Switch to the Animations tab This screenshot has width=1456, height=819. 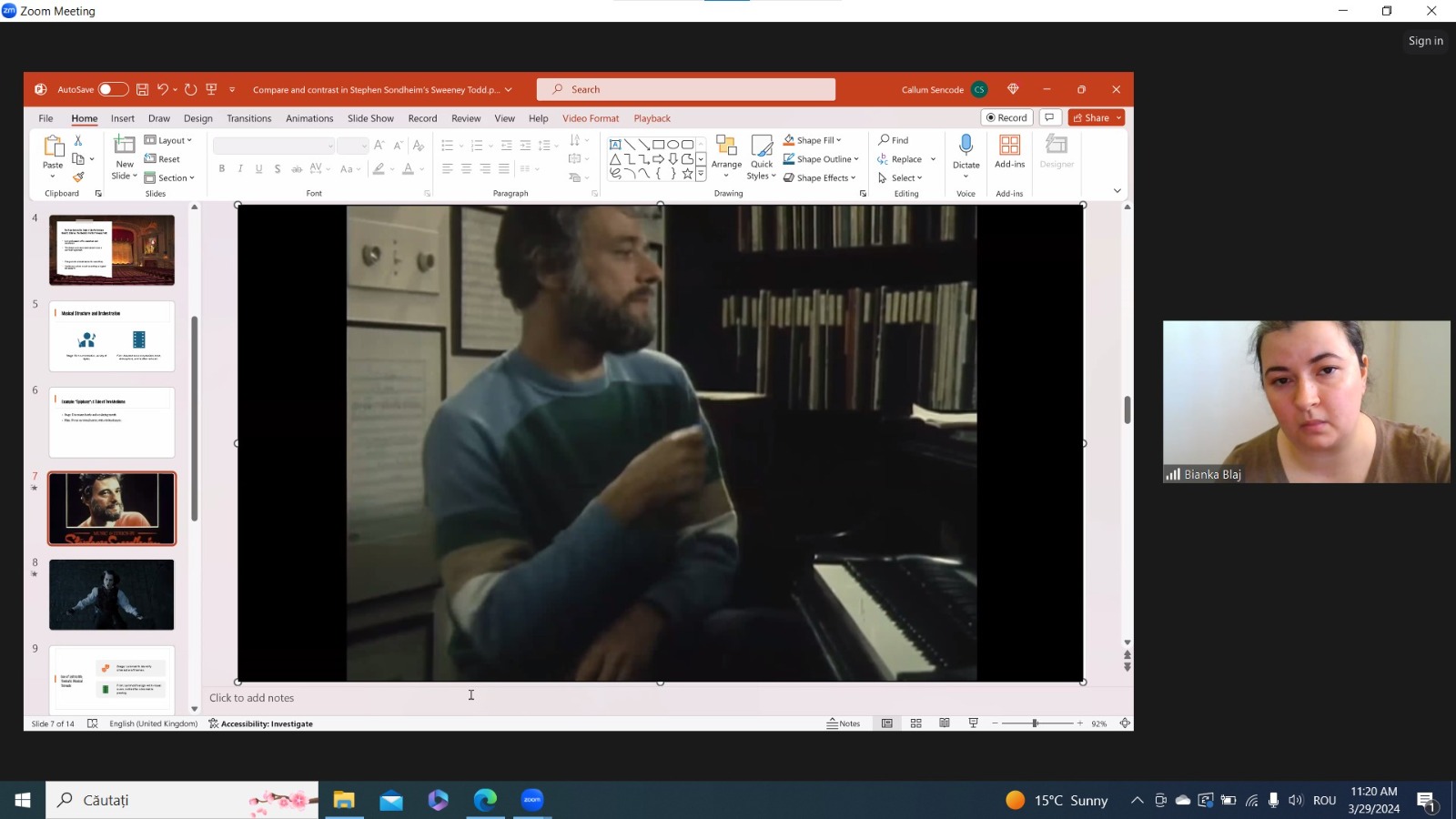[x=309, y=118]
